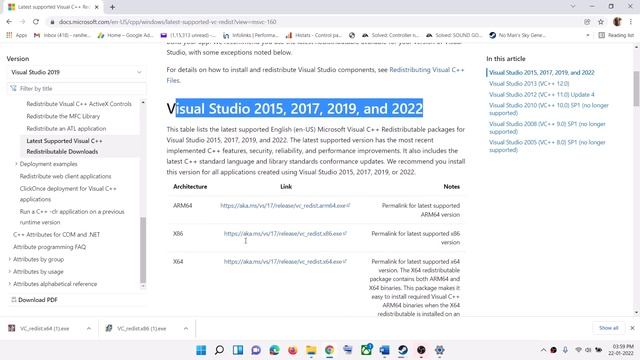640x360 pixels.
Task: Show hidden system tray icons
Action: point(543,350)
